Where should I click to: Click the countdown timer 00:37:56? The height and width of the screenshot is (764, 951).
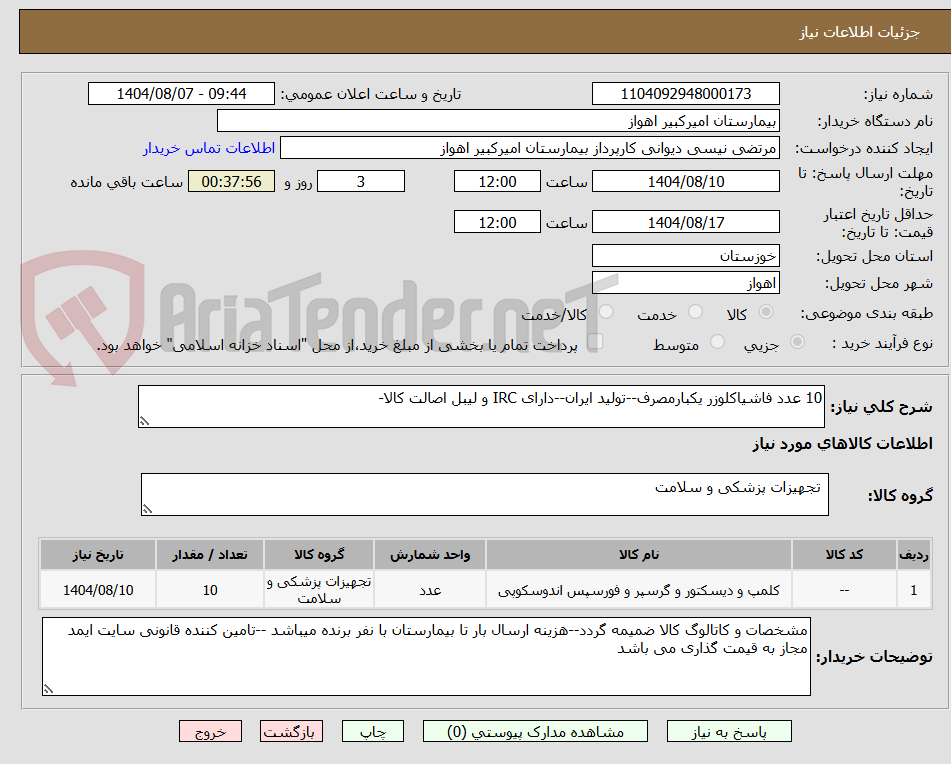[231, 182]
